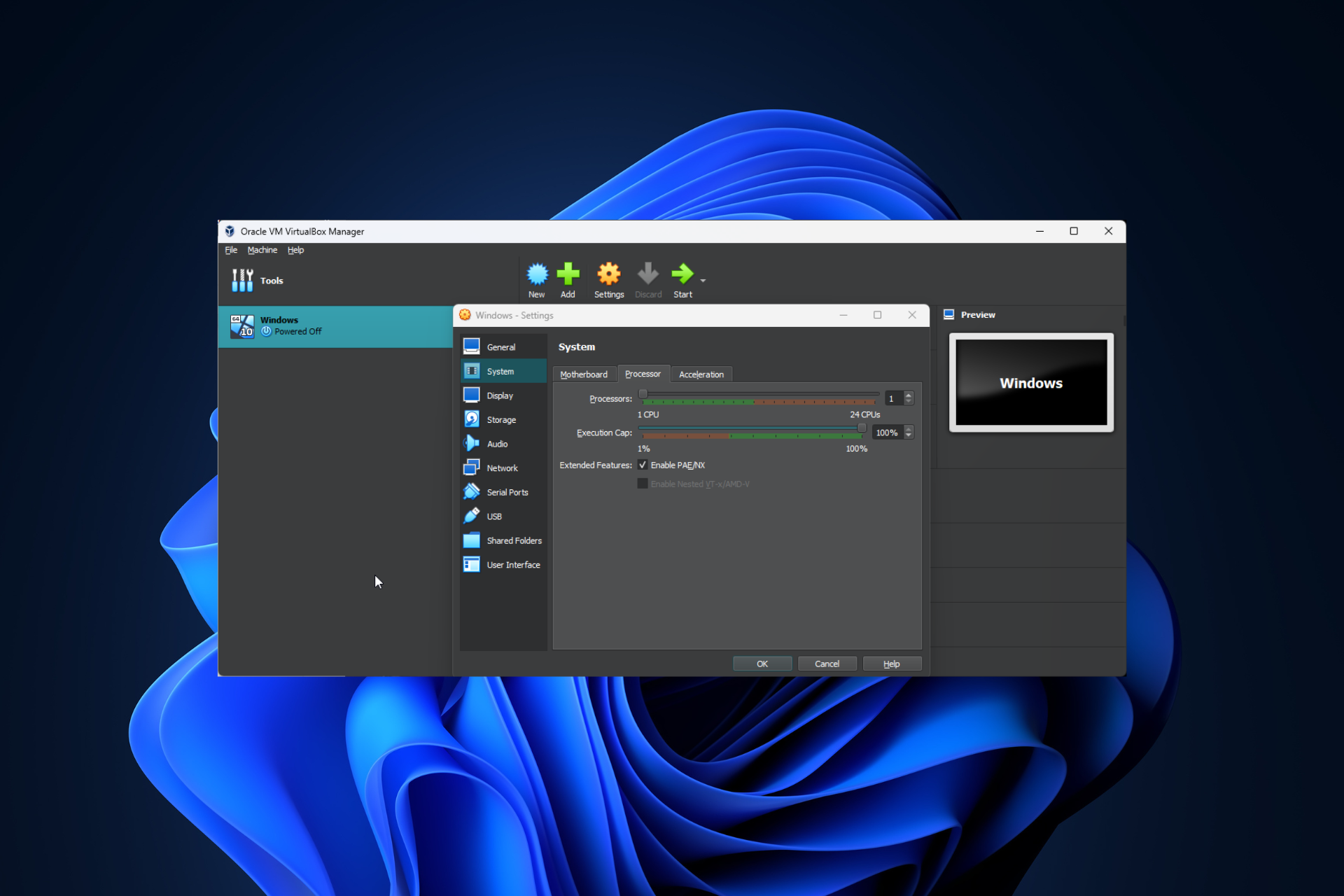
Task: Click the Execution Cap percent field
Action: [888, 433]
